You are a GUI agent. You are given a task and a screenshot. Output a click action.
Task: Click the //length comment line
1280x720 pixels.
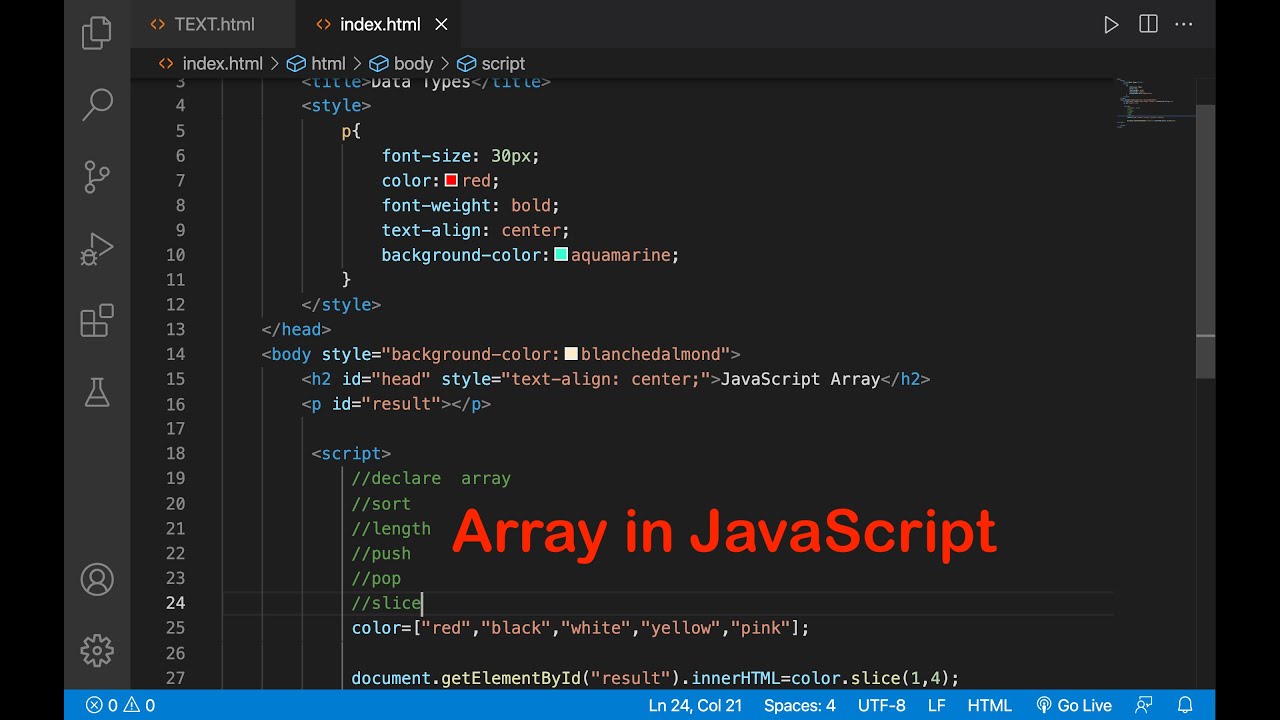[x=391, y=528]
